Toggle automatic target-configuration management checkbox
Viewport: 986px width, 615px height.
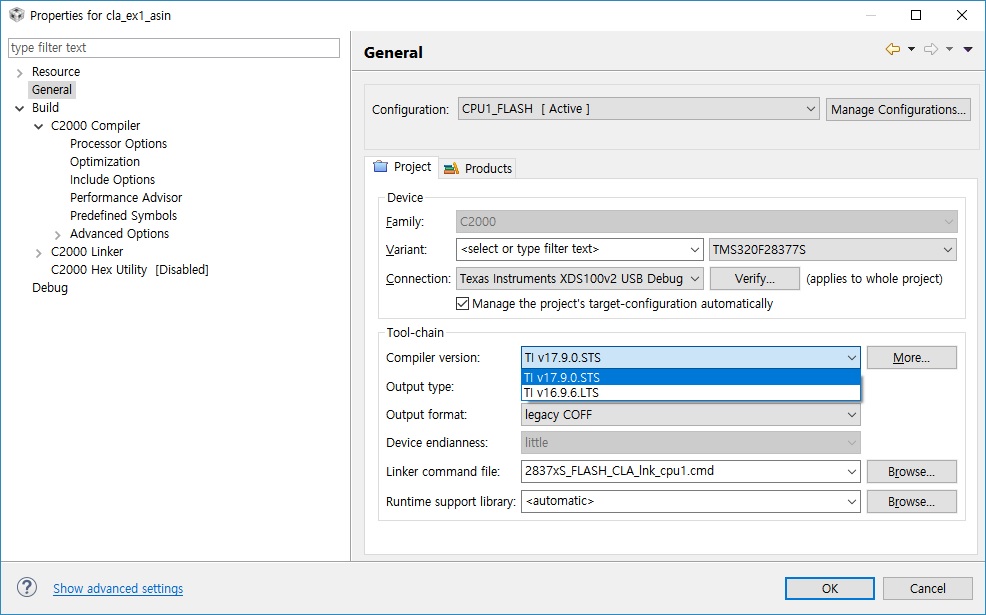pos(463,304)
